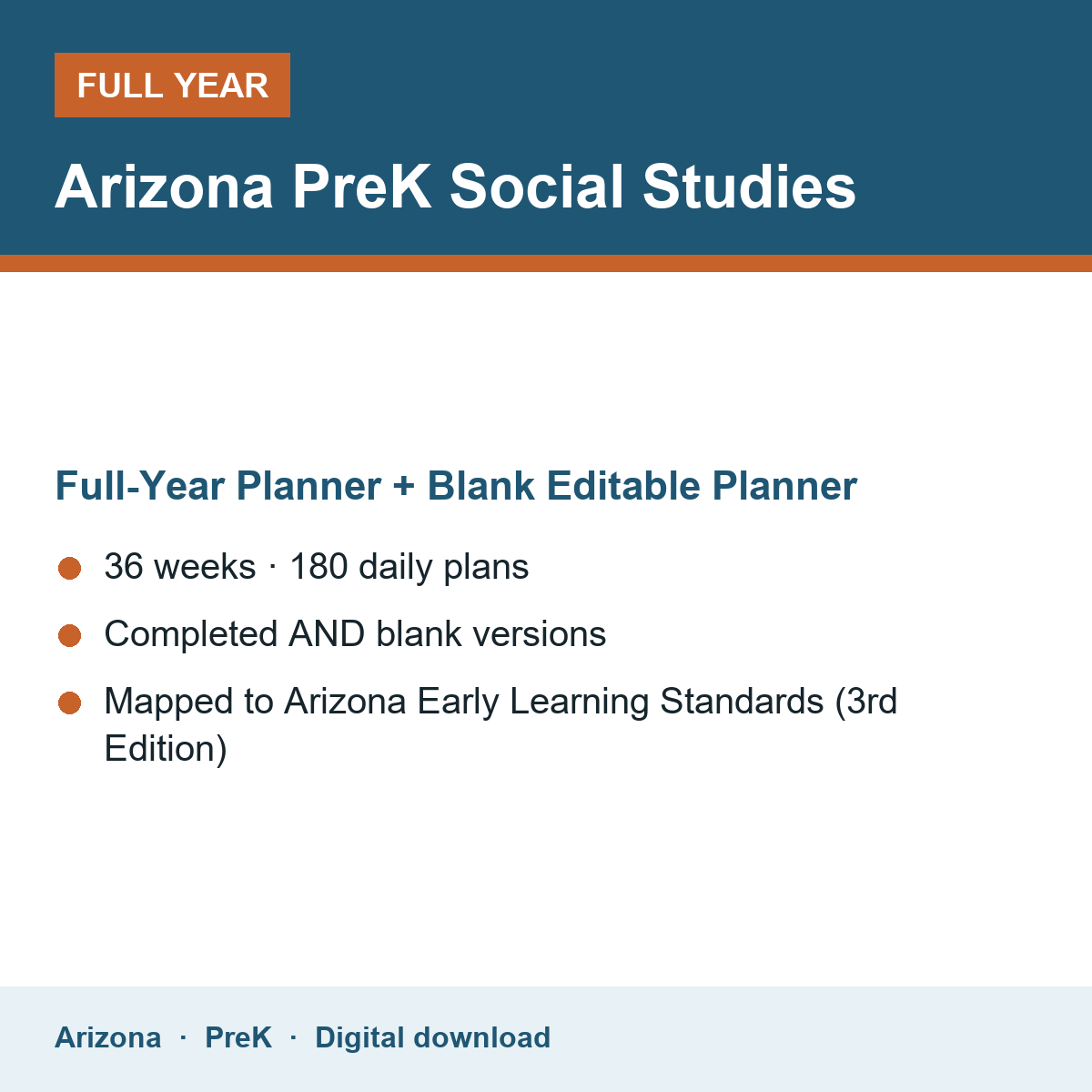Click the dot separator between Arizona and PreK
This screenshot has width=1092, height=1092.
183,1037
